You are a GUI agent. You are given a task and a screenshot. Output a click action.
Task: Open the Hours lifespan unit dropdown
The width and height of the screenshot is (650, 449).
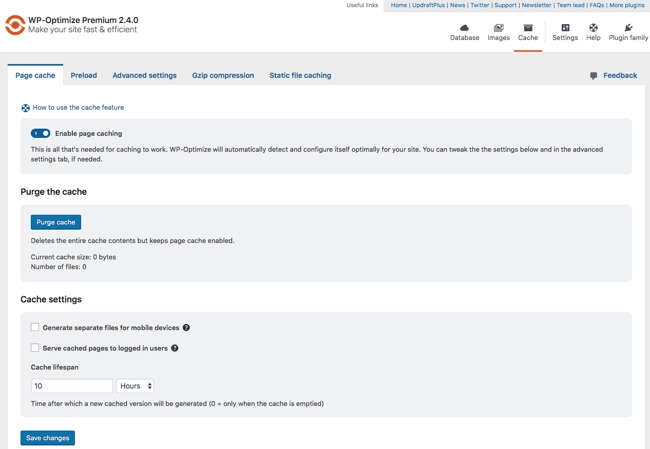click(x=135, y=386)
